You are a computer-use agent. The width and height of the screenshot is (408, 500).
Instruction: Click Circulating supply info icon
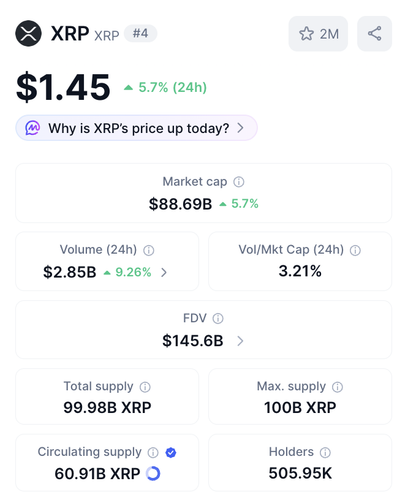click(x=153, y=453)
